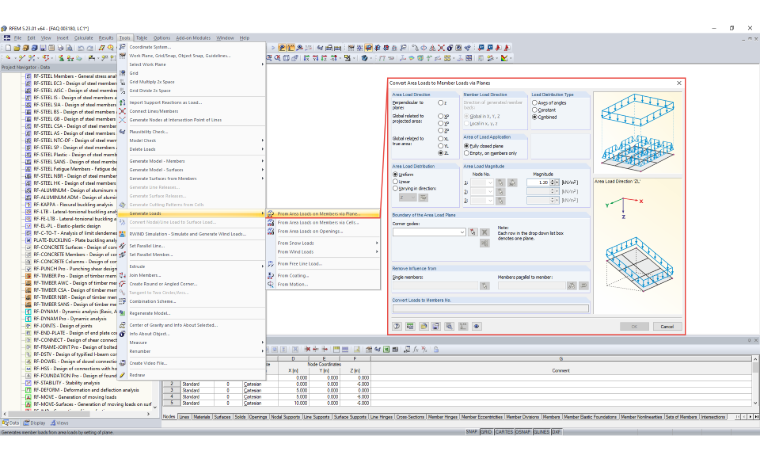This screenshot has height=459, width=760.
Task: Click the Redraw pencil icon
Action: [123, 375]
